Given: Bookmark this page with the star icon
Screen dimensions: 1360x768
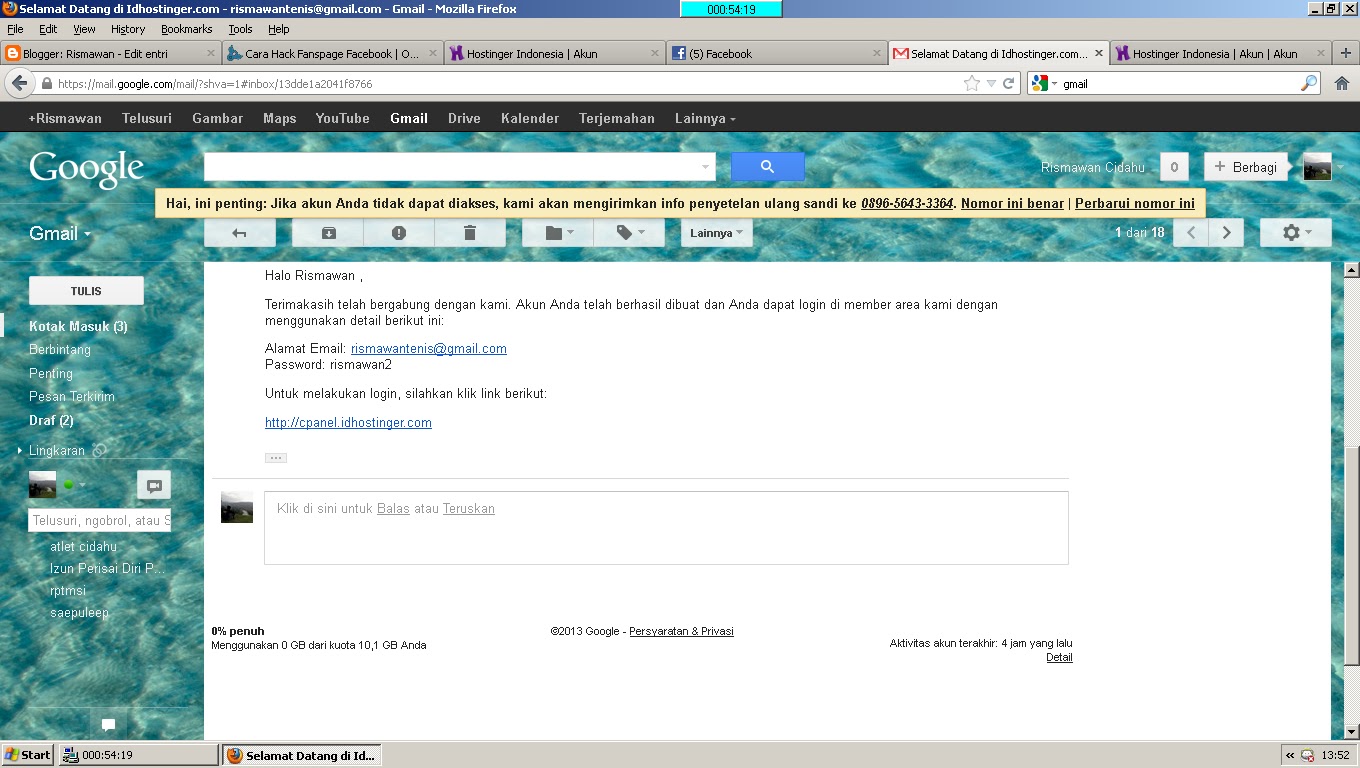Looking at the screenshot, I should [972, 84].
